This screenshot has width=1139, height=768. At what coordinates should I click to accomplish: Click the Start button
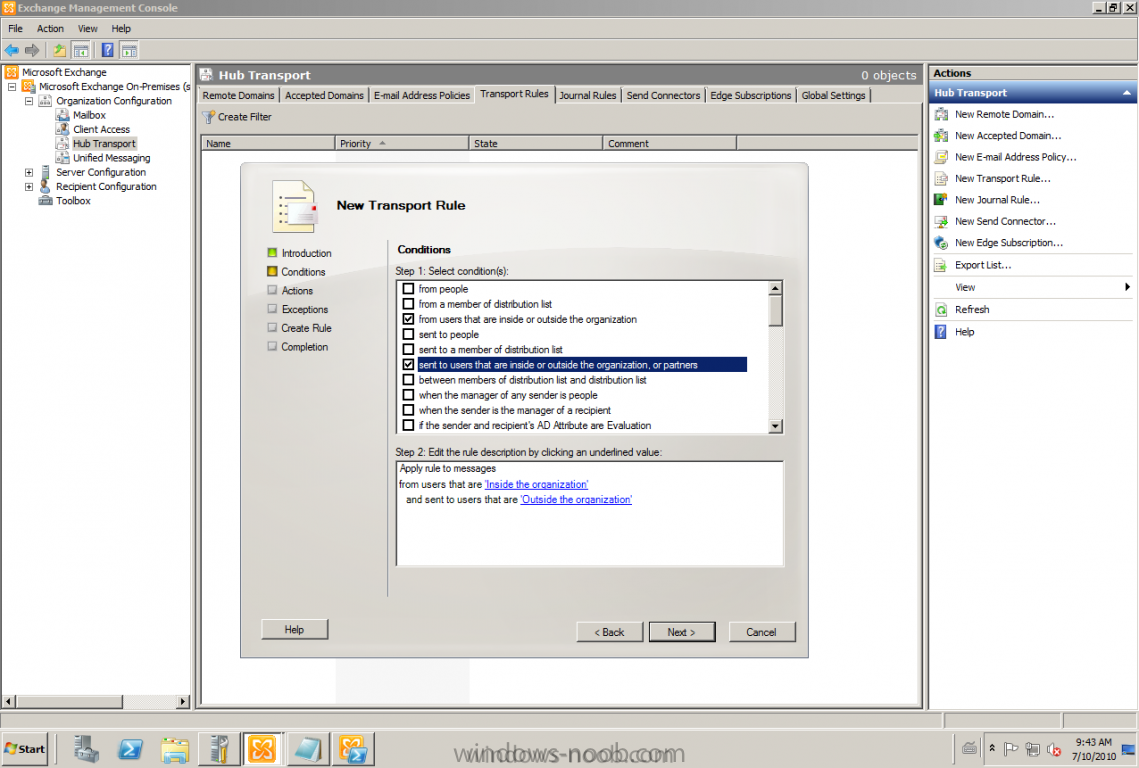pyautogui.click(x=25, y=749)
